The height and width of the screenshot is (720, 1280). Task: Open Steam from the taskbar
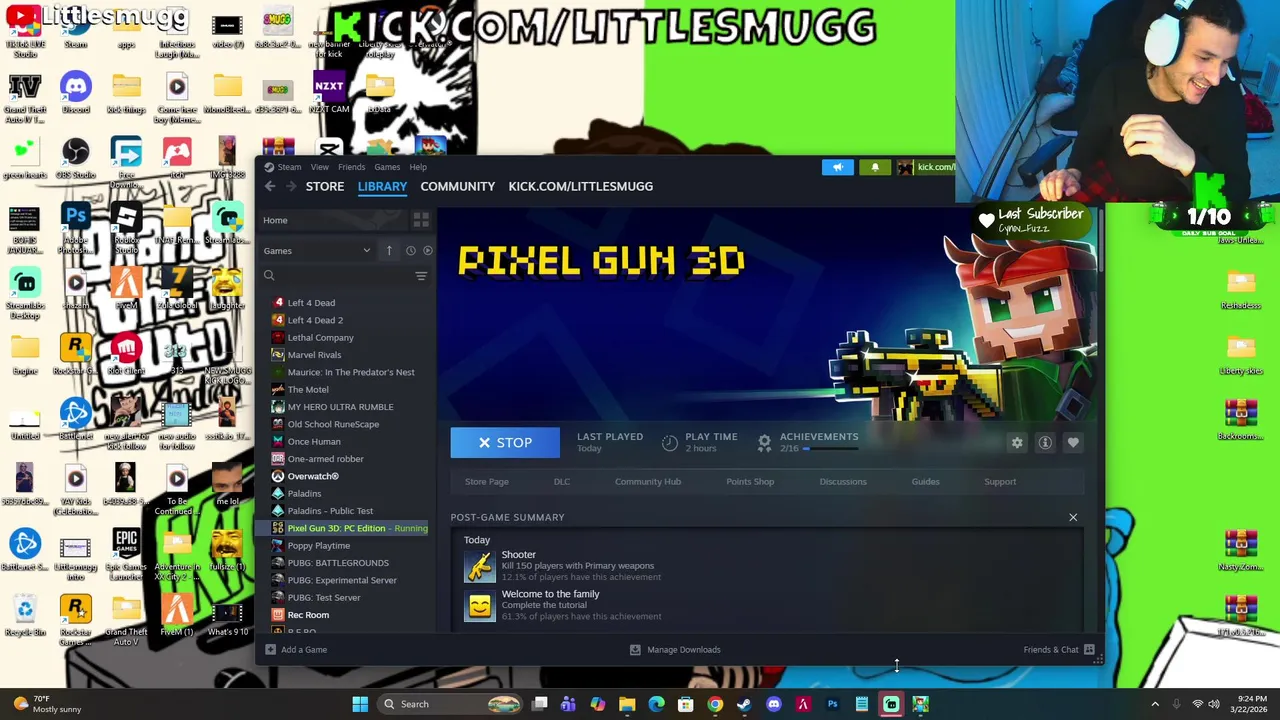[744, 704]
